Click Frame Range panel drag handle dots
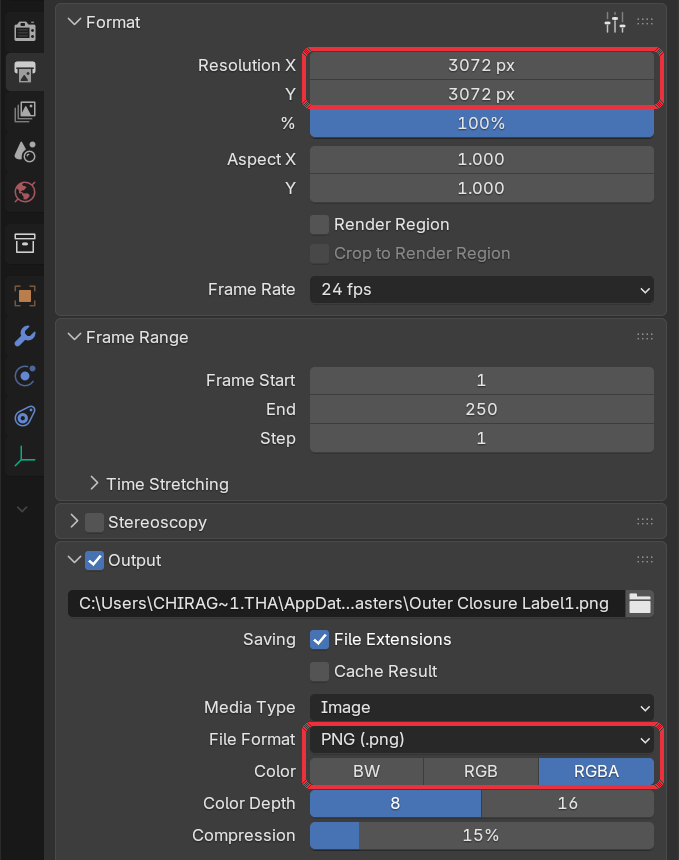This screenshot has width=679, height=860. tap(645, 337)
